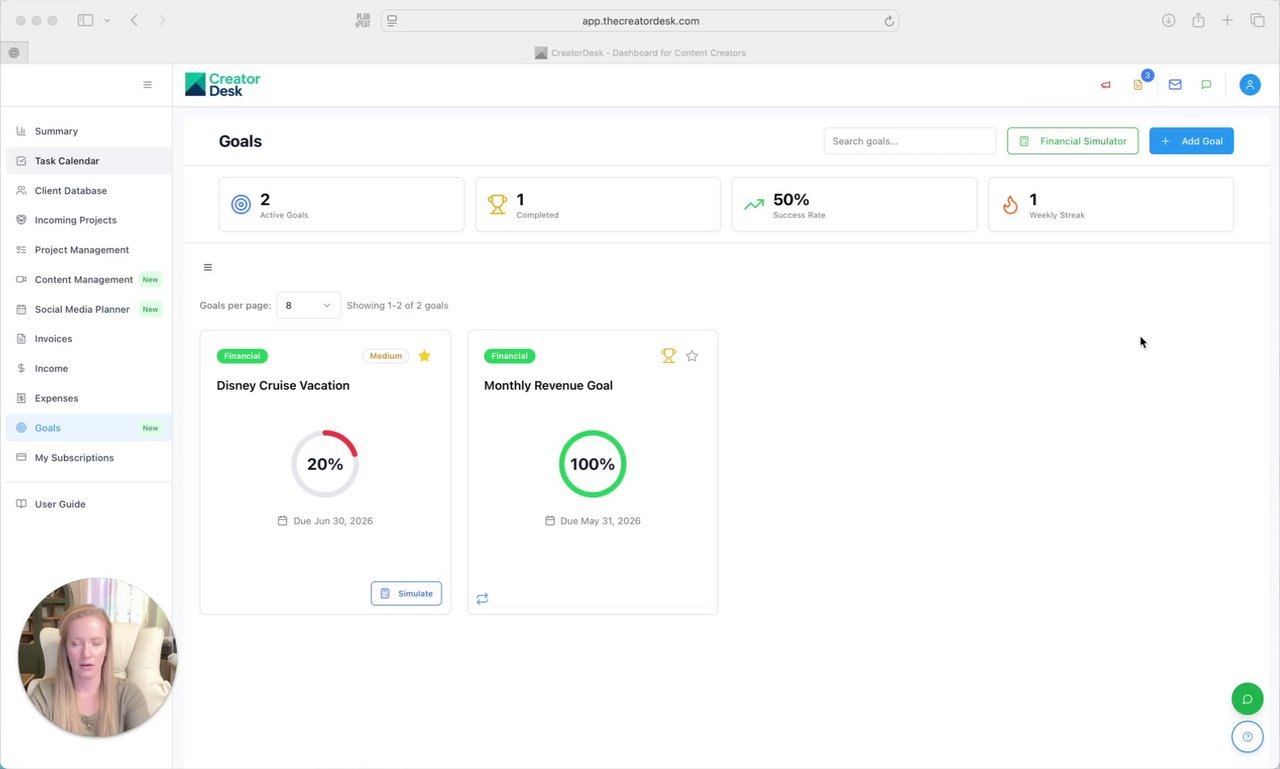Click the Disney Cruise Vacation title
Viewport: 1280px width, 769px height.
click(x=283, y=385)
